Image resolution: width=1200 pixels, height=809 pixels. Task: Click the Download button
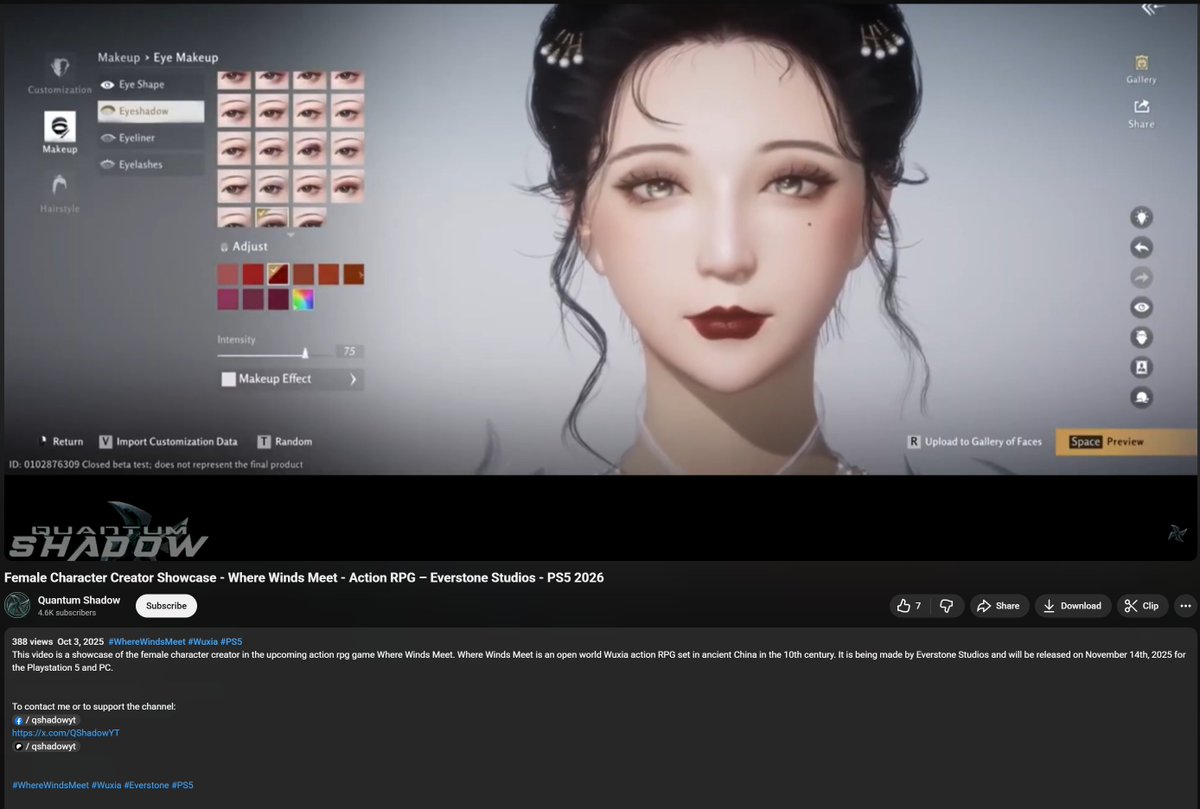point(1072,606)
